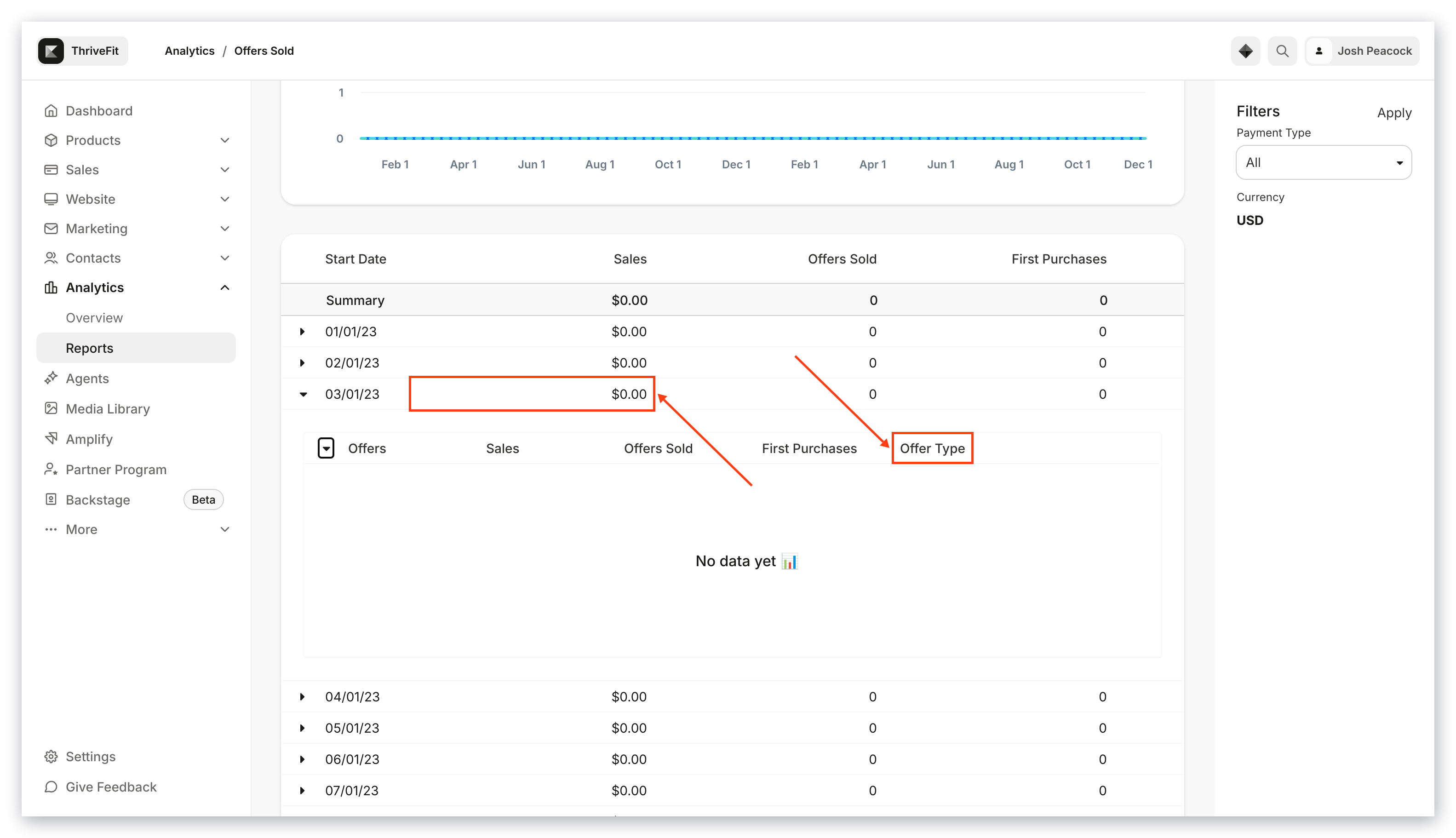1456x838 pixels.
Task: Click the Offer Type column header
Action: coord(932,448)
